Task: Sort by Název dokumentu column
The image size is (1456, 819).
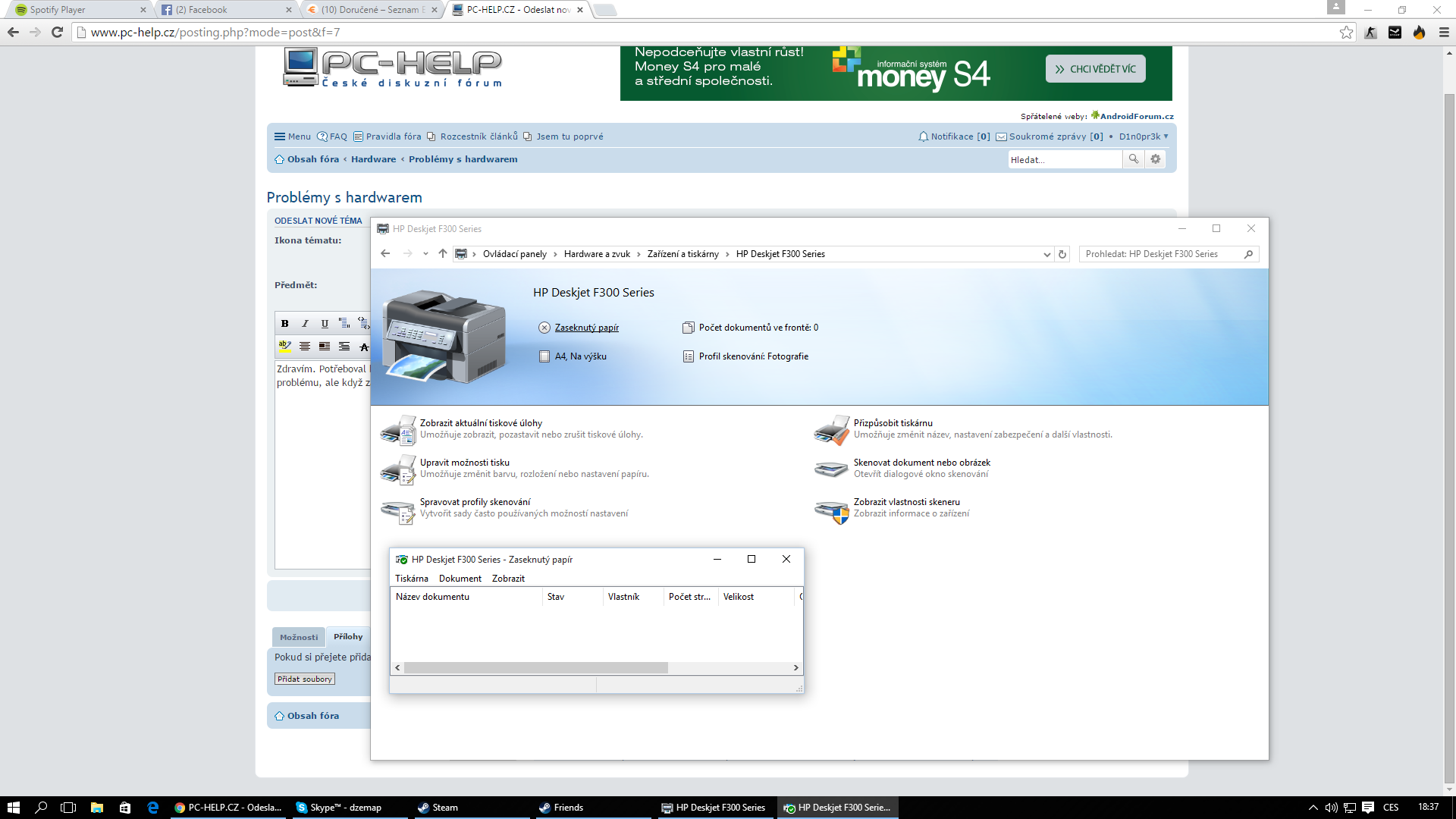Action: pos(466,597)
